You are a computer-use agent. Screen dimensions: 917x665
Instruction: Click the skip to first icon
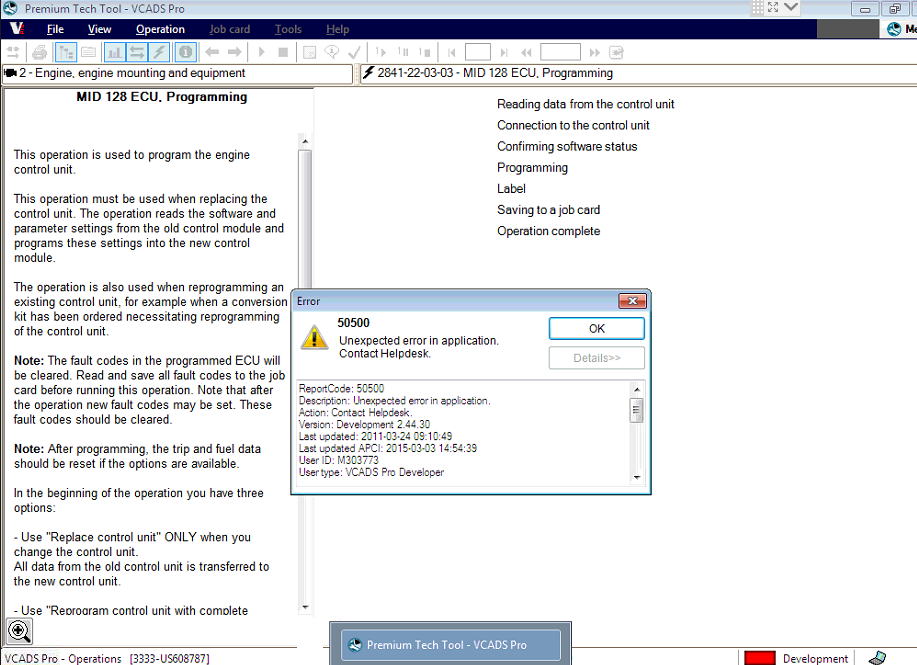pyautogui.click(x=451, y=53)
